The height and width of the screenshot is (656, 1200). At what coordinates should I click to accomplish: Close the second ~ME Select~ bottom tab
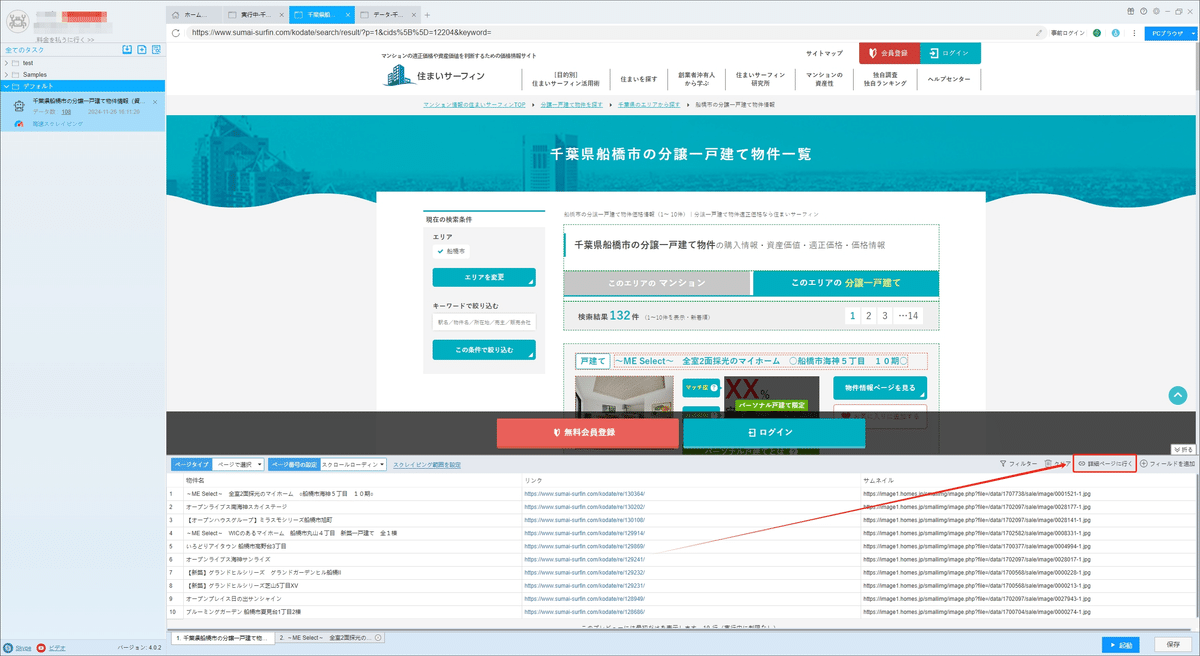click(x=380, y=637)
